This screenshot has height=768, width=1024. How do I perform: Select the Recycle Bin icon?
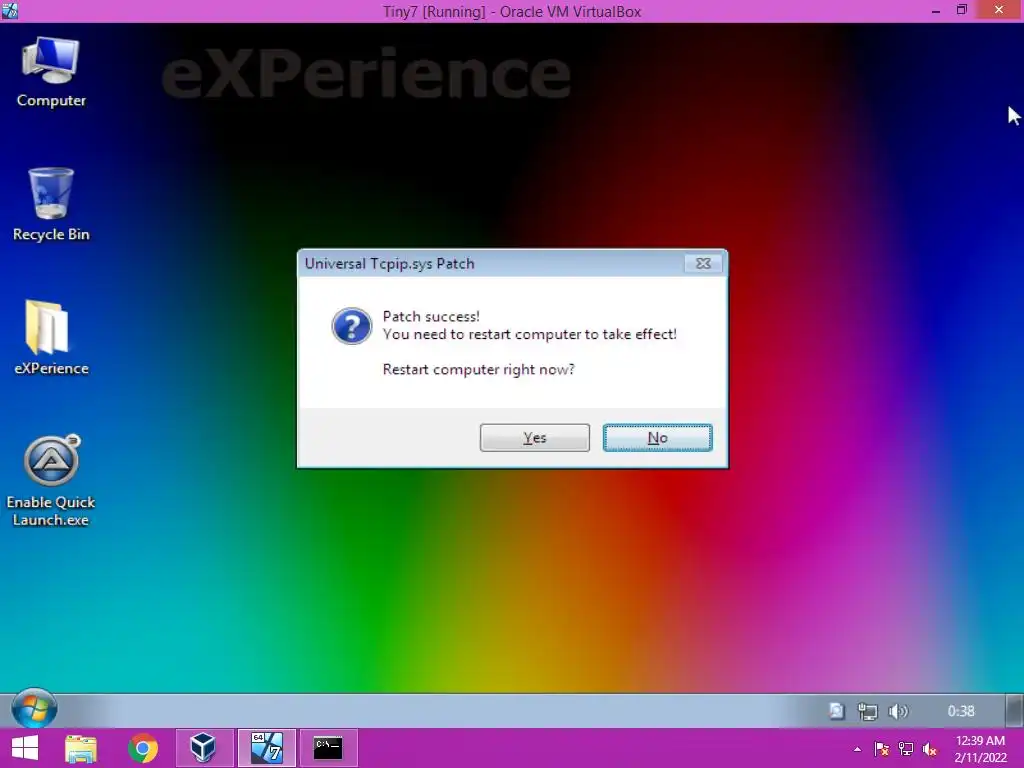point(51,205)
